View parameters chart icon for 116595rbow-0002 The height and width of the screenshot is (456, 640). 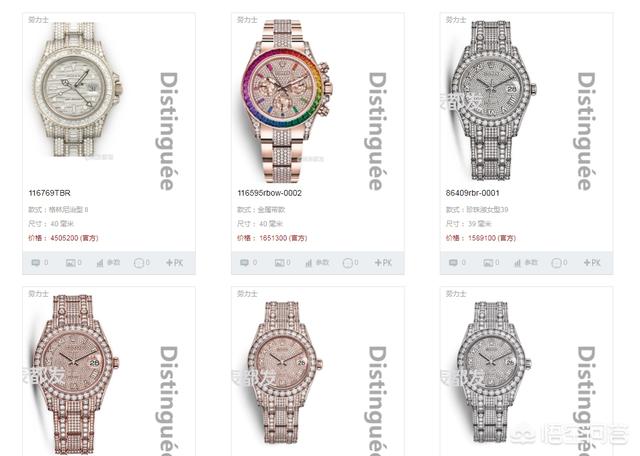(x=317, y=263)
